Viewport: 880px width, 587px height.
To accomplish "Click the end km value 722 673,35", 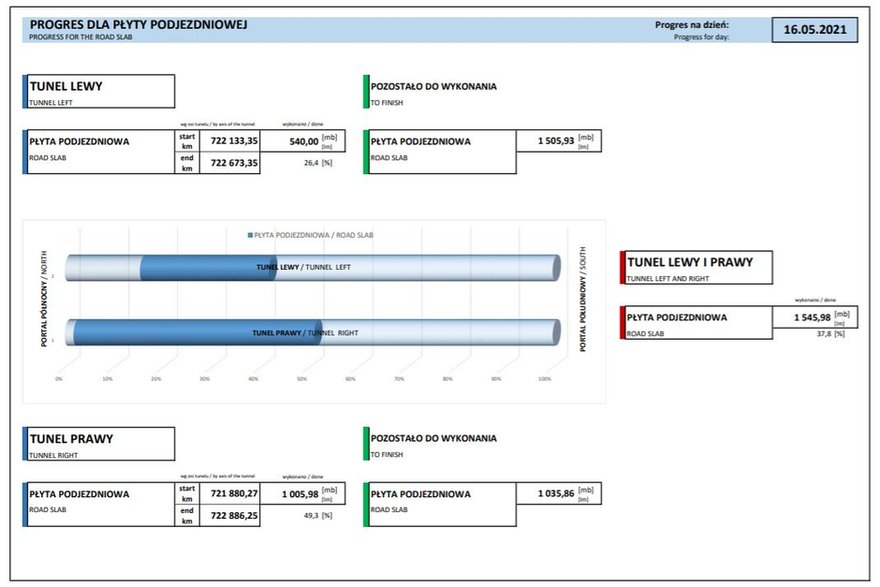I will (x=230, y=163).
